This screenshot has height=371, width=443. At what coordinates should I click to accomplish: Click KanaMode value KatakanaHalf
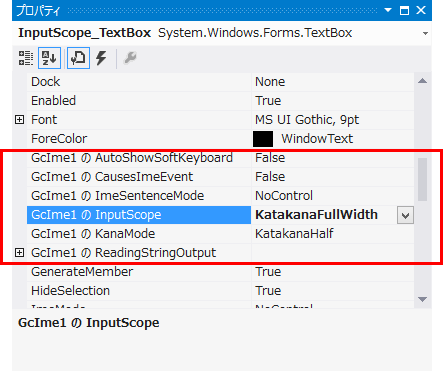click(x=294, y=234)
